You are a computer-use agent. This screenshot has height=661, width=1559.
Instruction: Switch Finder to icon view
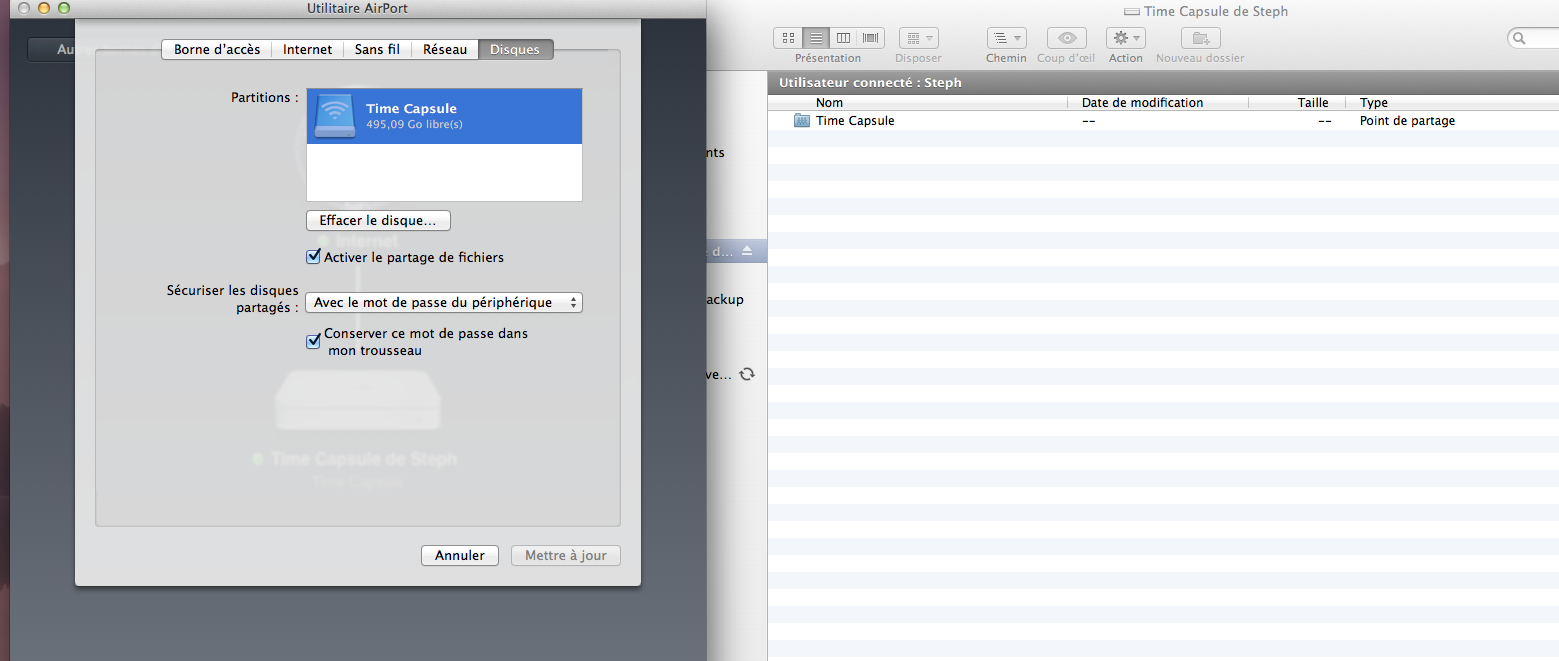tap(789, 38)
